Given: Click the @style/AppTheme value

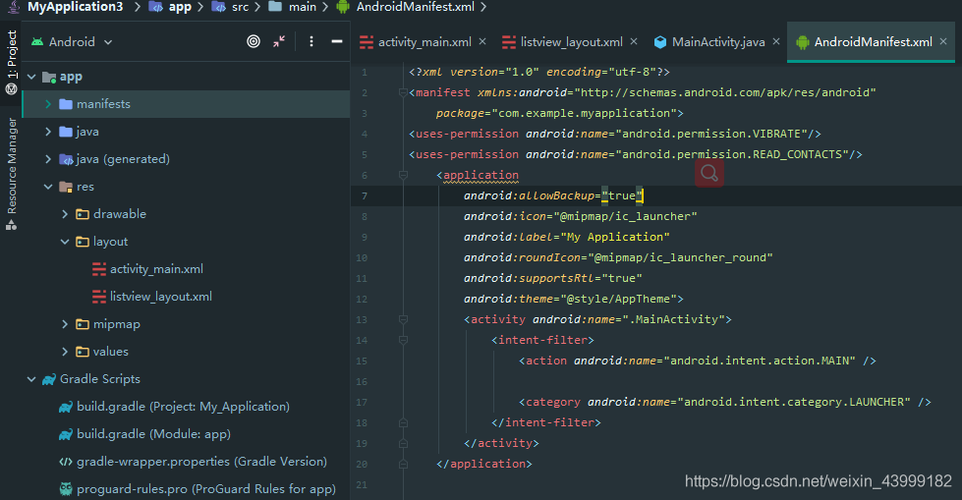Looking at the screenshot, I should click(618, 299).
